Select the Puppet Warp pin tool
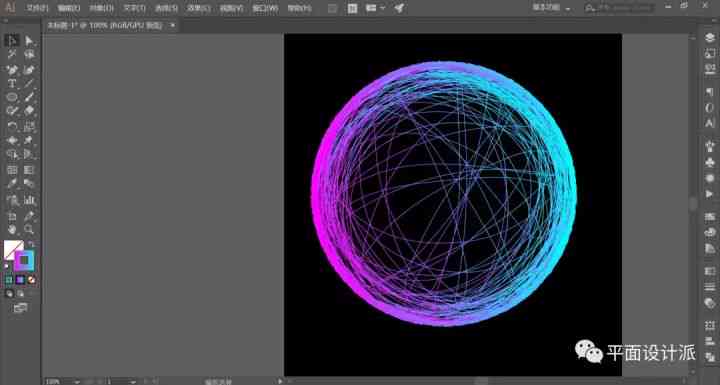720x385 pixels. coord(29,140)
